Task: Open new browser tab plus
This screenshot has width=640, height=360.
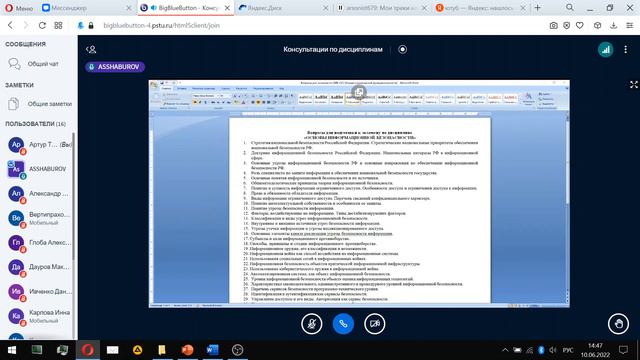Action: [538, 8]
